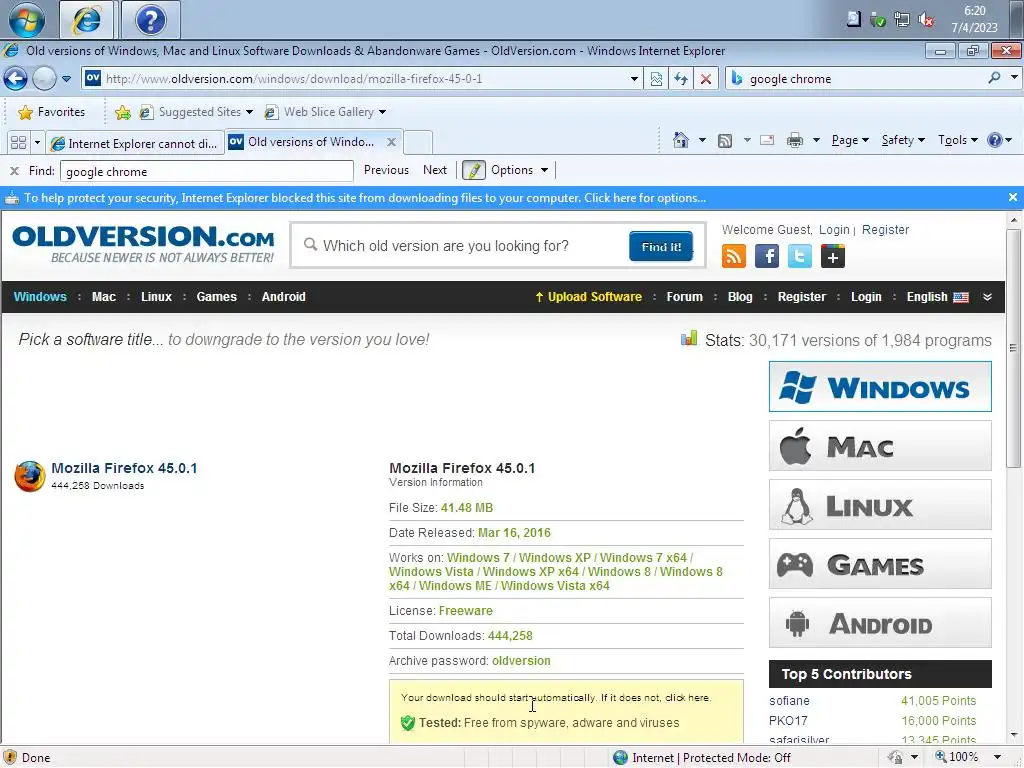Screen dimensions: 1024x768
Task: Open the Favorites button
Action: tap(52, 112)
